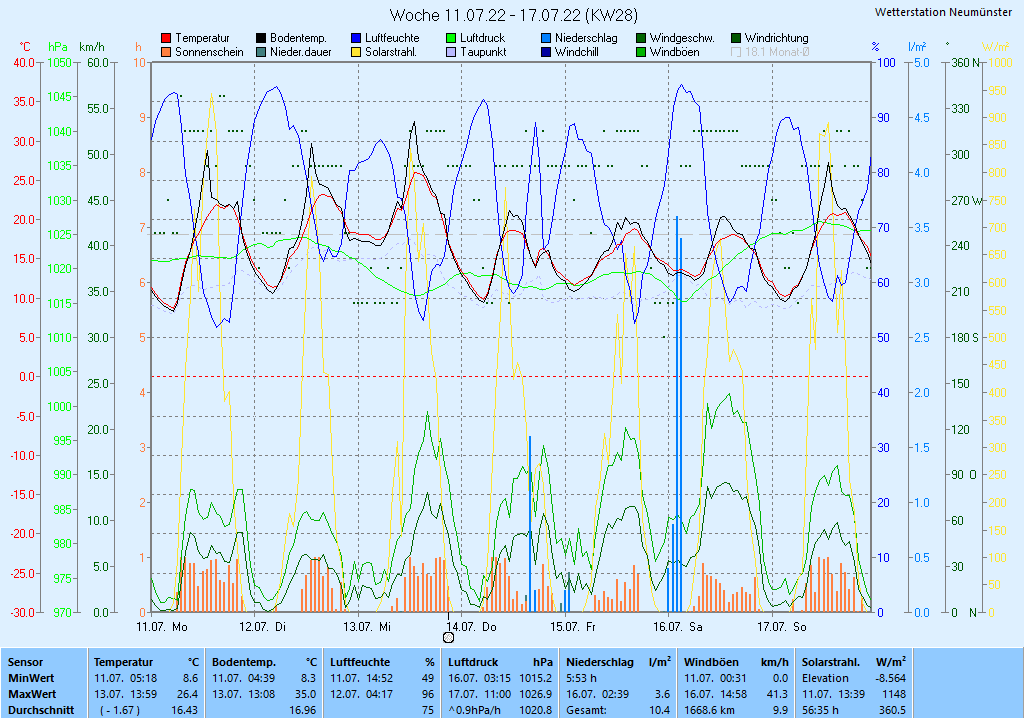The height and width of the screenshot is (718, 1024).
Task: Click the red °C axis unit label
Action: coord(25,47)
